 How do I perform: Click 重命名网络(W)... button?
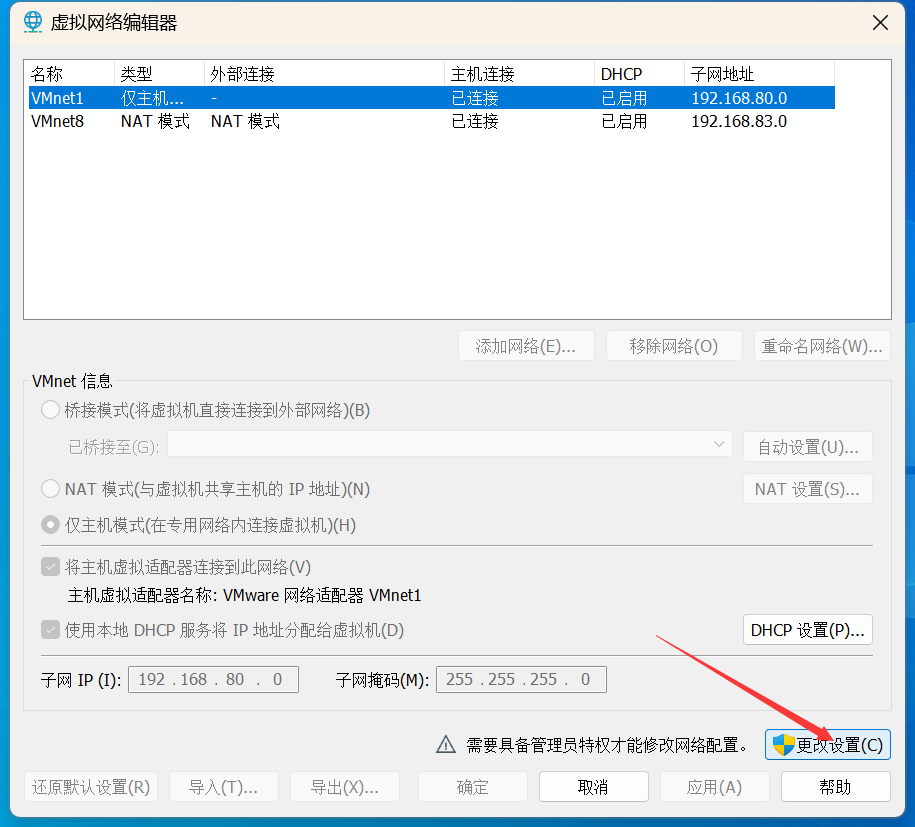tap(822, 346)
